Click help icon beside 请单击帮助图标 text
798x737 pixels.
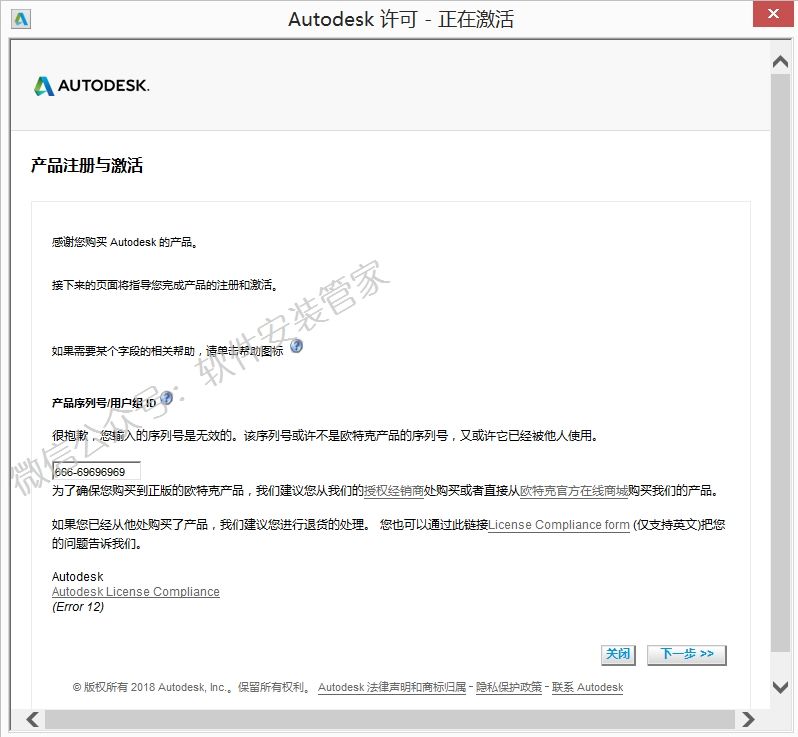[x=296, y=346]
